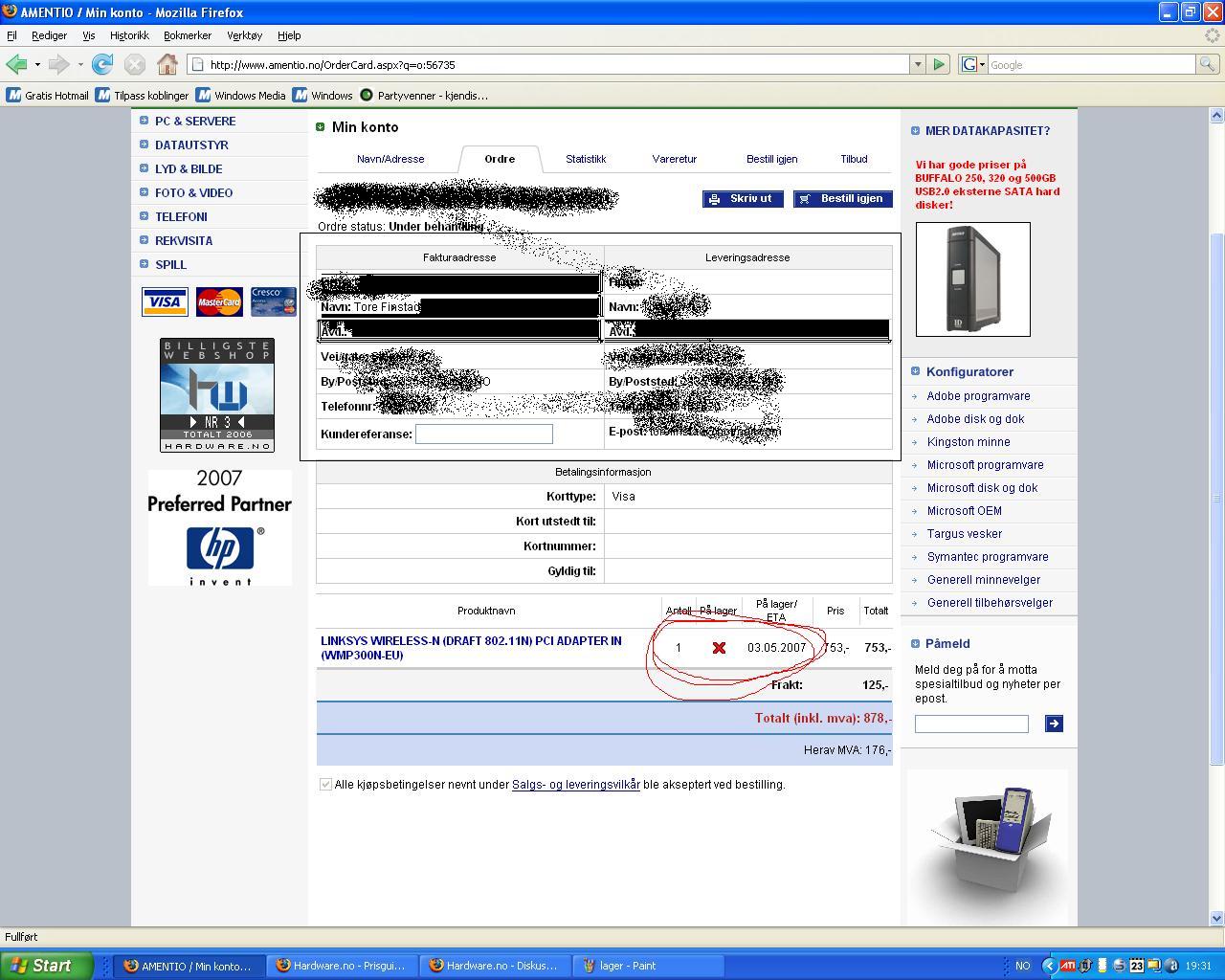Switch to the Statistikk tab
The height and width of the screenshot is (980, 1225).
[586, 159]
